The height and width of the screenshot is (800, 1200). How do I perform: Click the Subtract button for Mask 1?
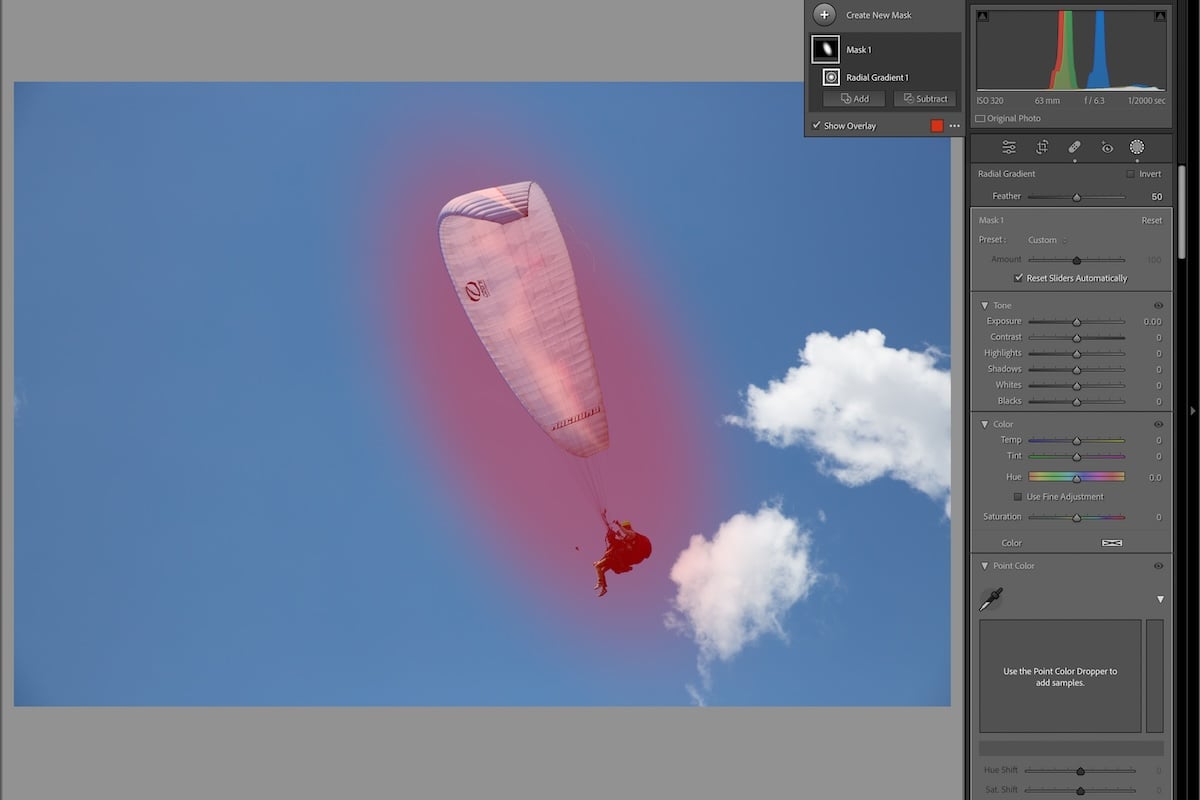coord(924,98)
